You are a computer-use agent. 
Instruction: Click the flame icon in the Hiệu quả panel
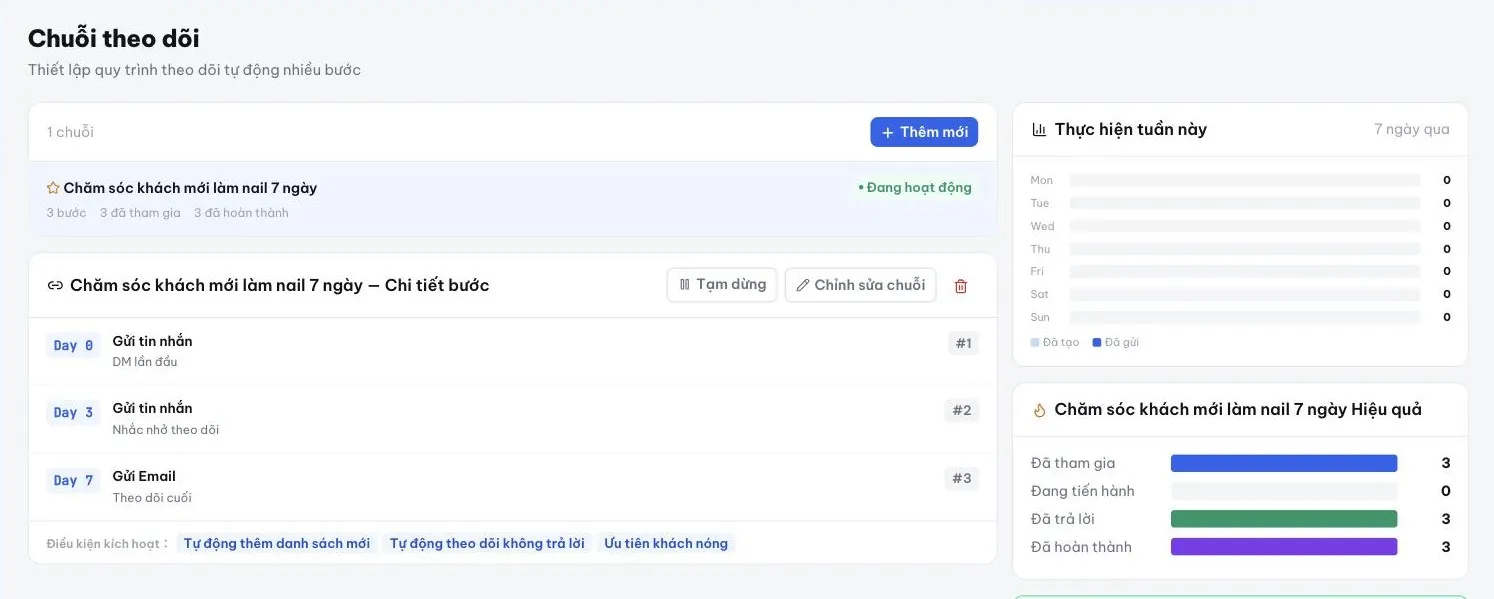1039,410
